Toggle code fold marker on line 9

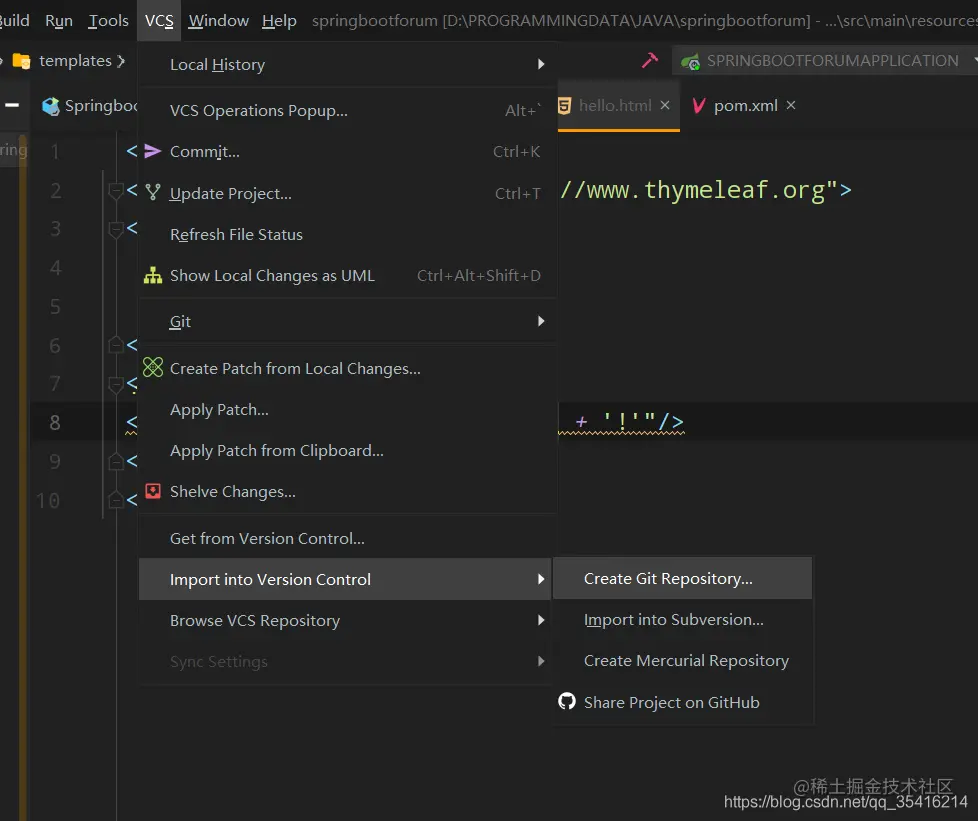tap(115, 462)
